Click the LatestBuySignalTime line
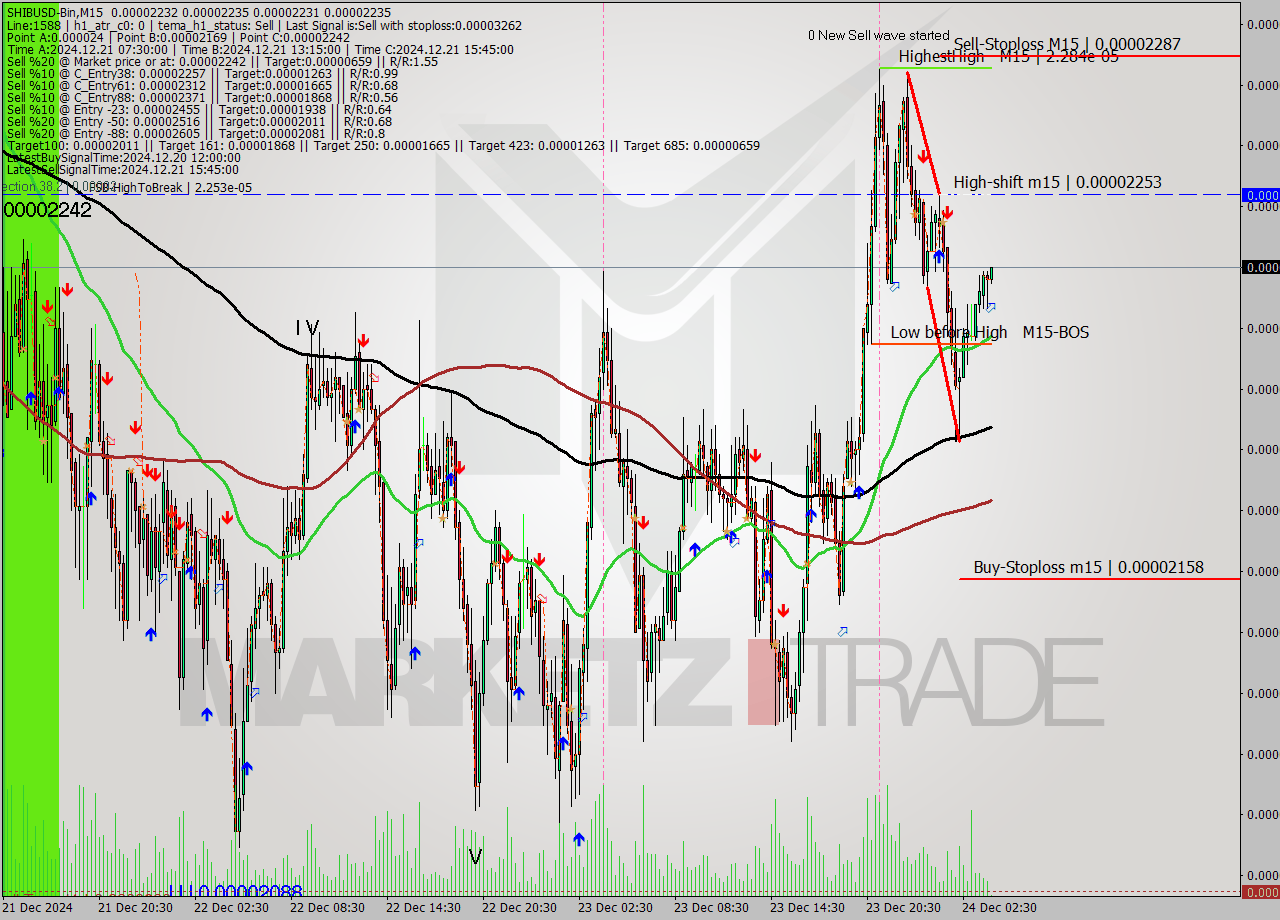The width and height of the screenshot is (1280, 920). coord(123,157)
